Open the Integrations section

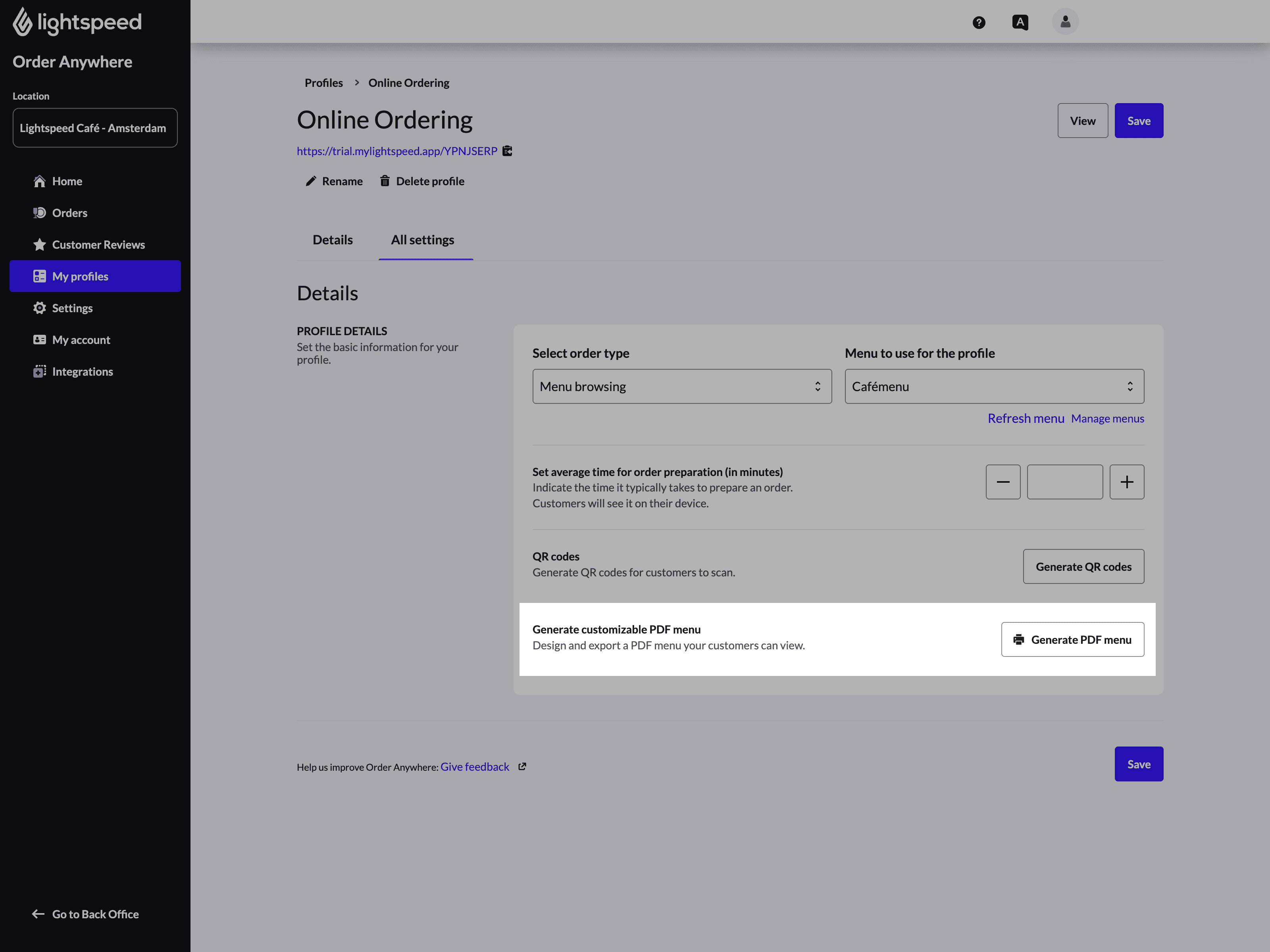pos(83,371)
